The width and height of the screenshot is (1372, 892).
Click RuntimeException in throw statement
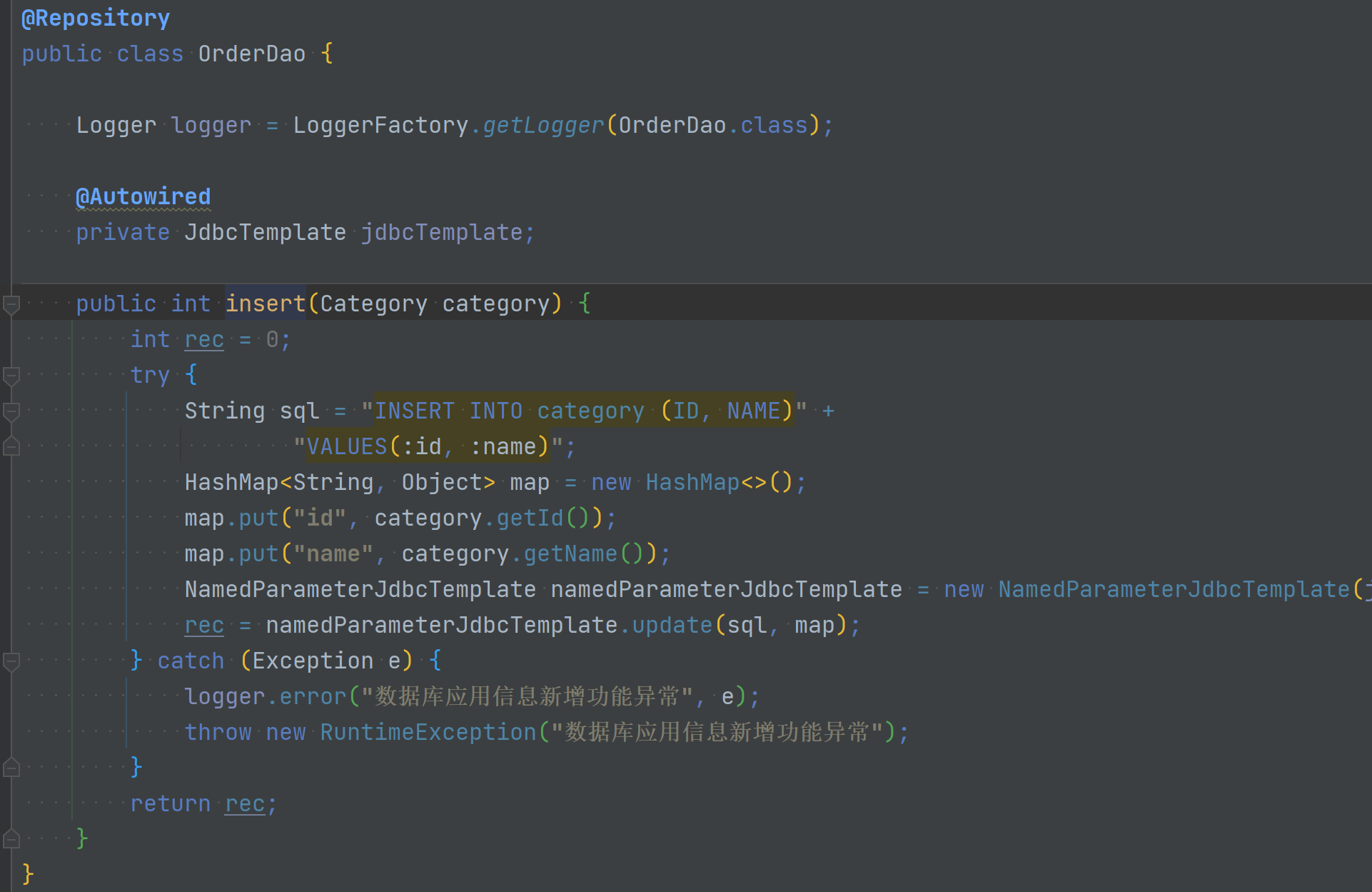[428, 732]
